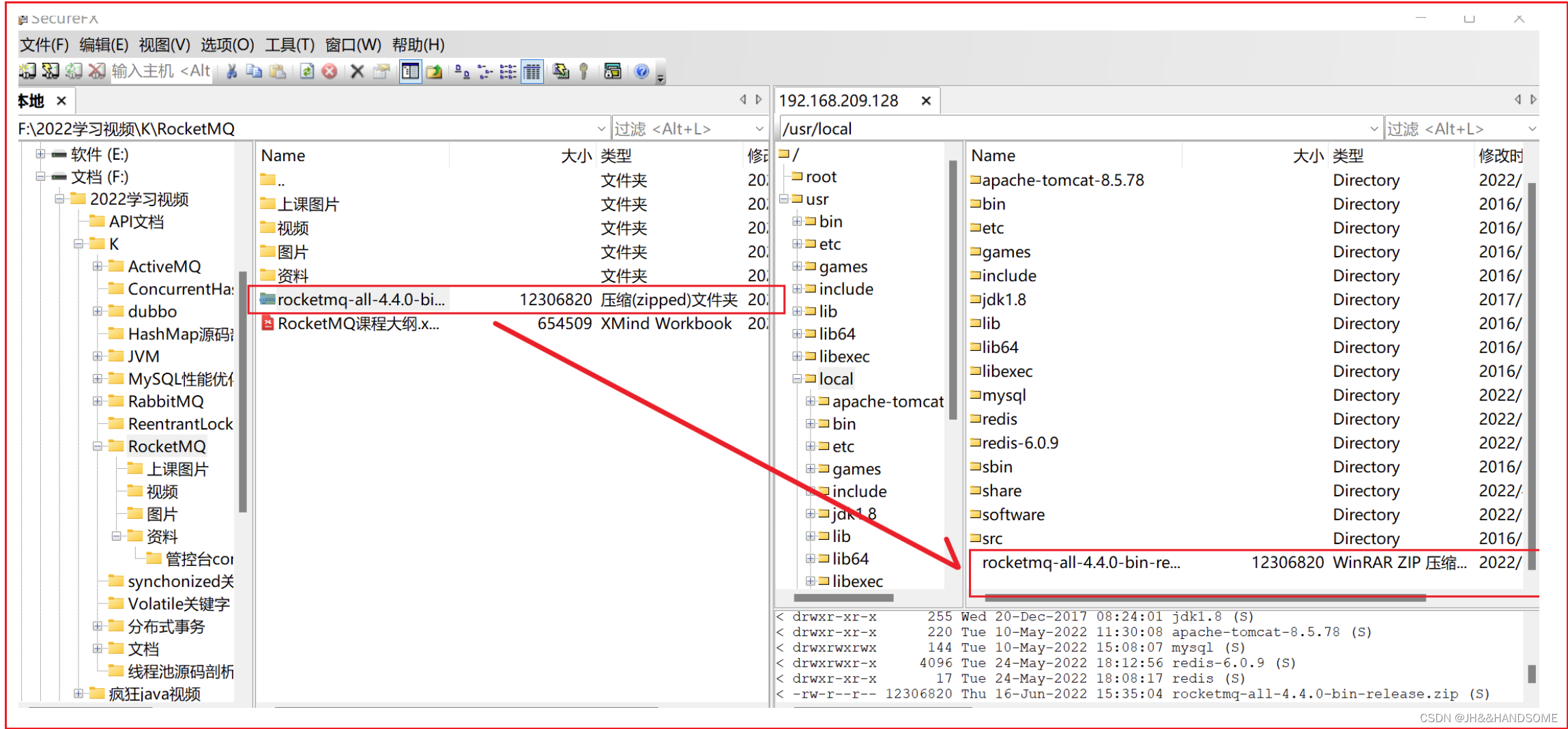
Task: Click the synchronize folders toolbar icon
Action: [560, 71]
